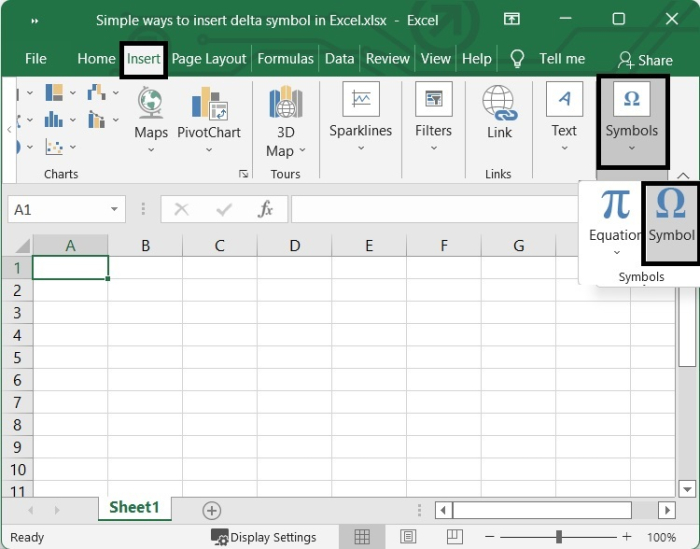The height and width of the screenshot is (549, 700).
Task: Switch to Normal view icon
Action: coord(362,537)
